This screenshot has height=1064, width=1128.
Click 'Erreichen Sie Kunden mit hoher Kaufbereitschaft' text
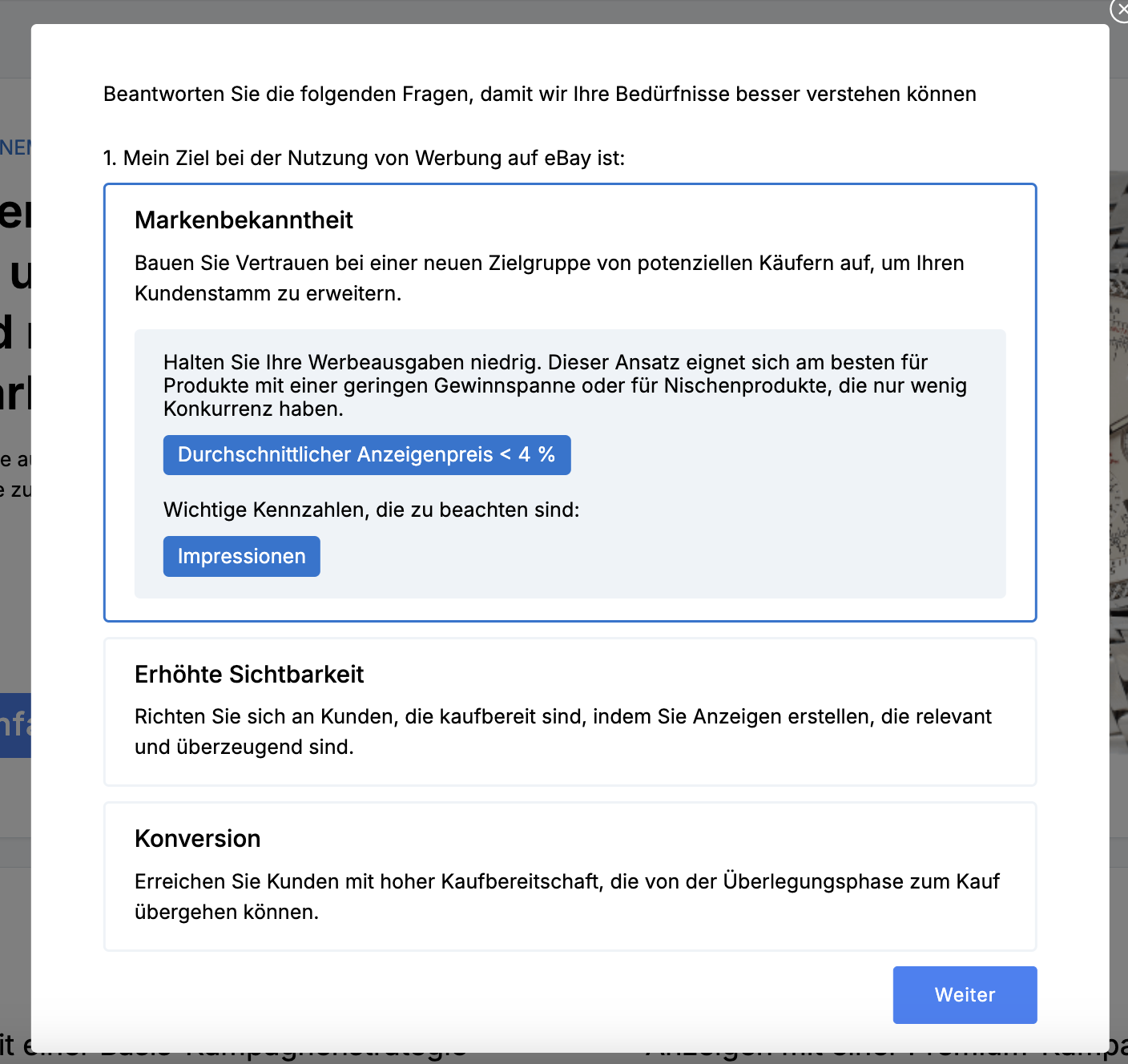click(x=567, y=897)
